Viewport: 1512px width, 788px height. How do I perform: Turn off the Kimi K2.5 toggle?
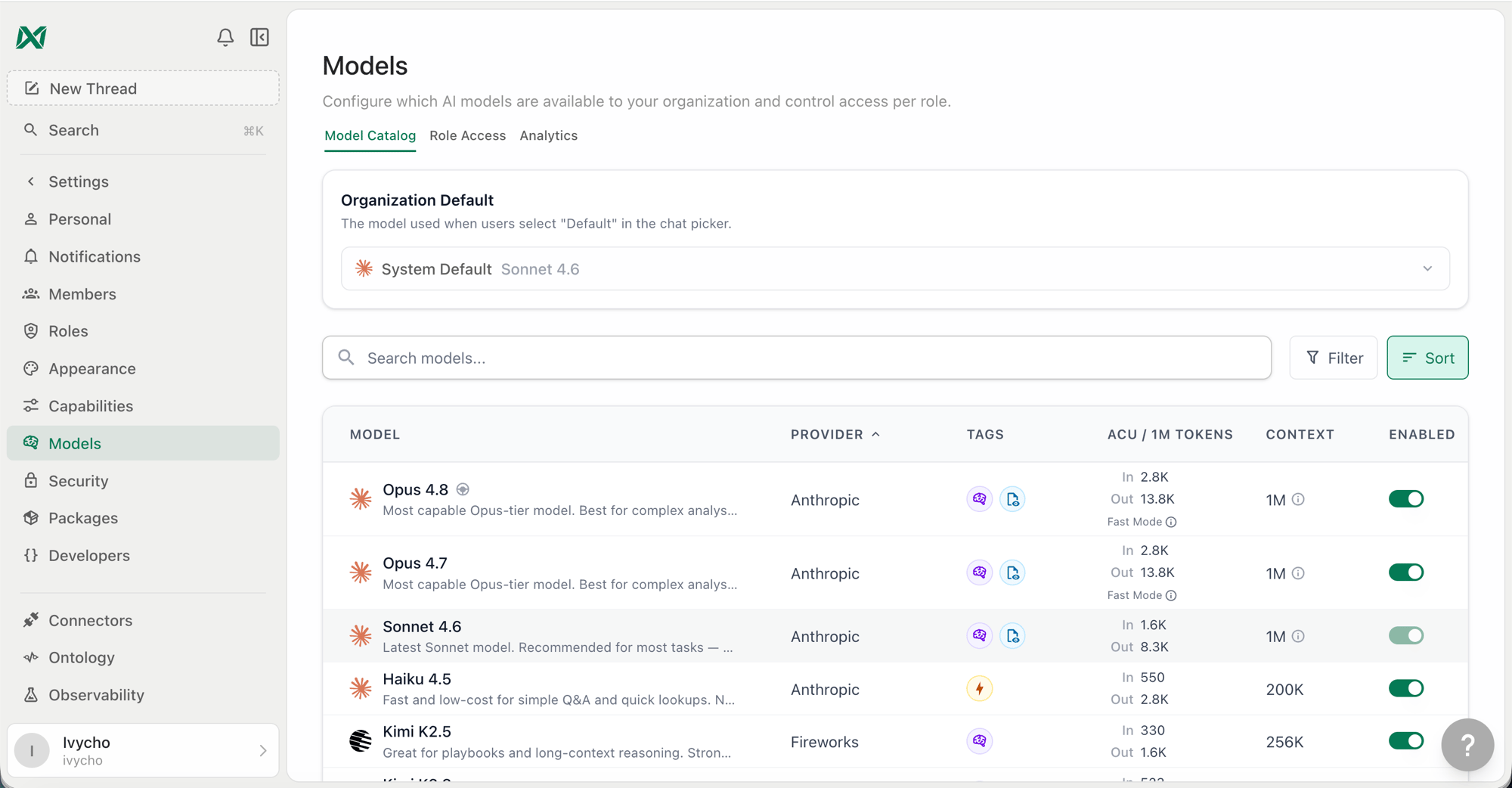1406,741
